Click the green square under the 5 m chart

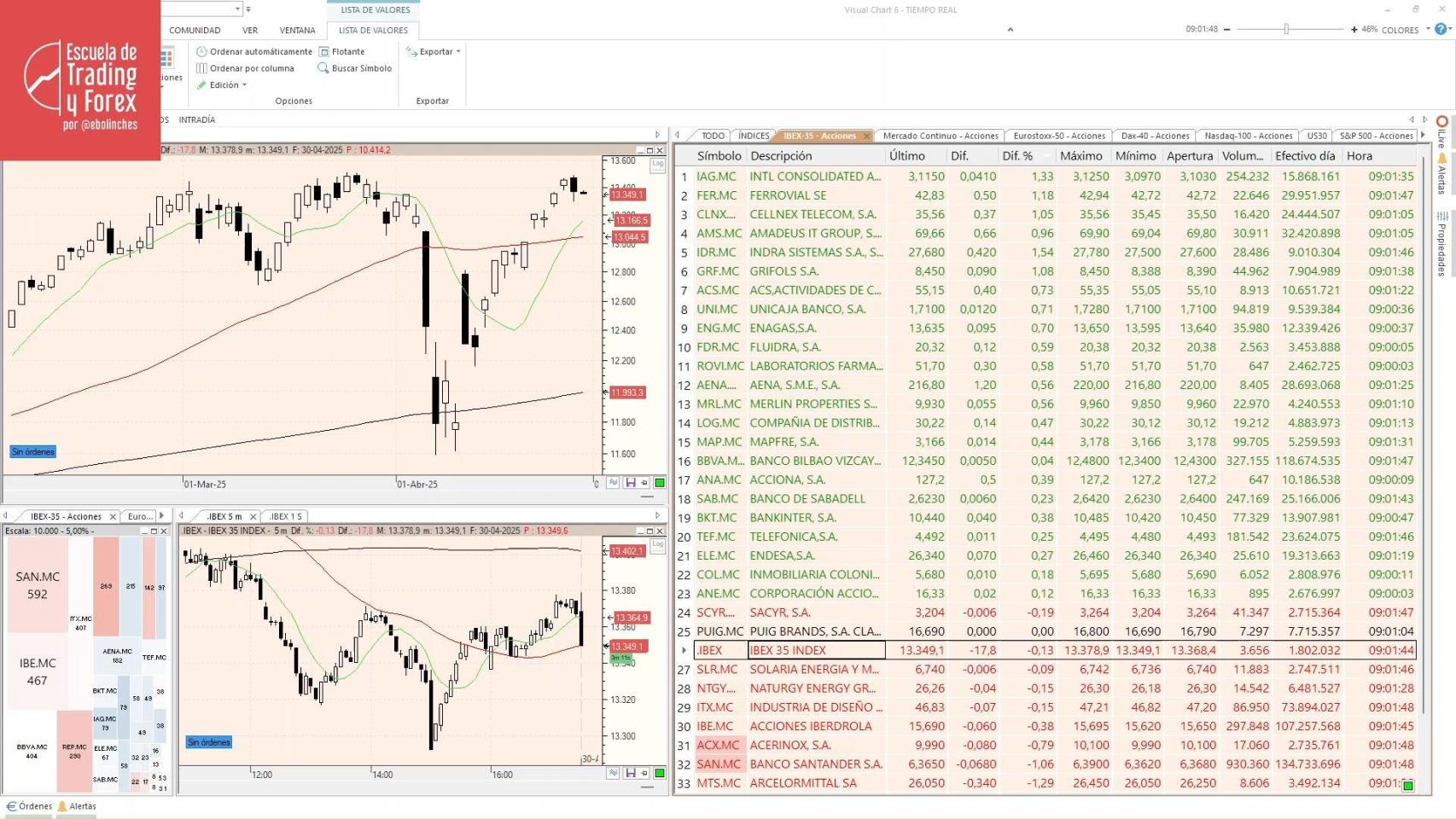660,773
